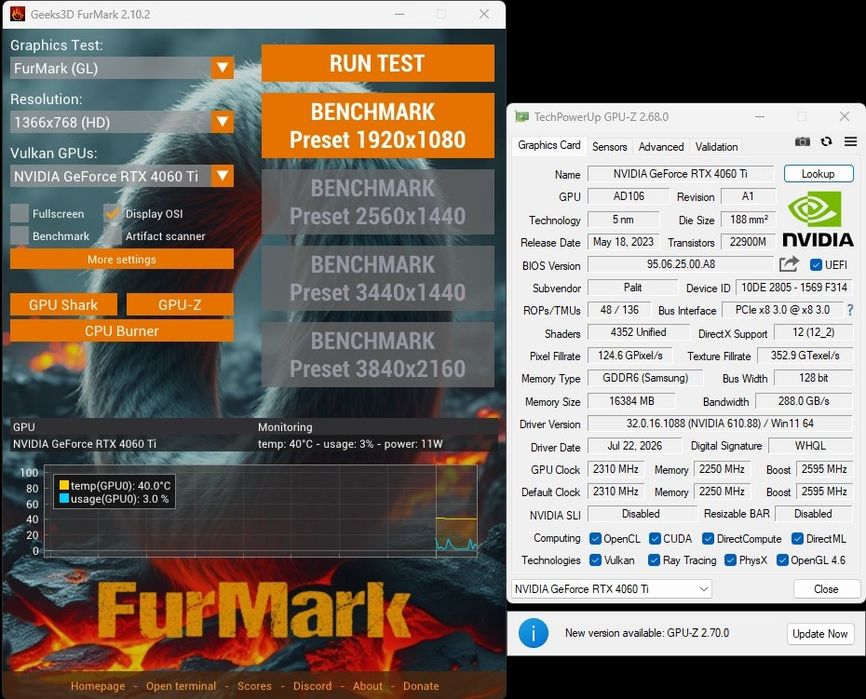This screenshot has width=866, height=699.
Task: Open the Vulkan GPUs dropdown arrow
Action: click(223, 176)
